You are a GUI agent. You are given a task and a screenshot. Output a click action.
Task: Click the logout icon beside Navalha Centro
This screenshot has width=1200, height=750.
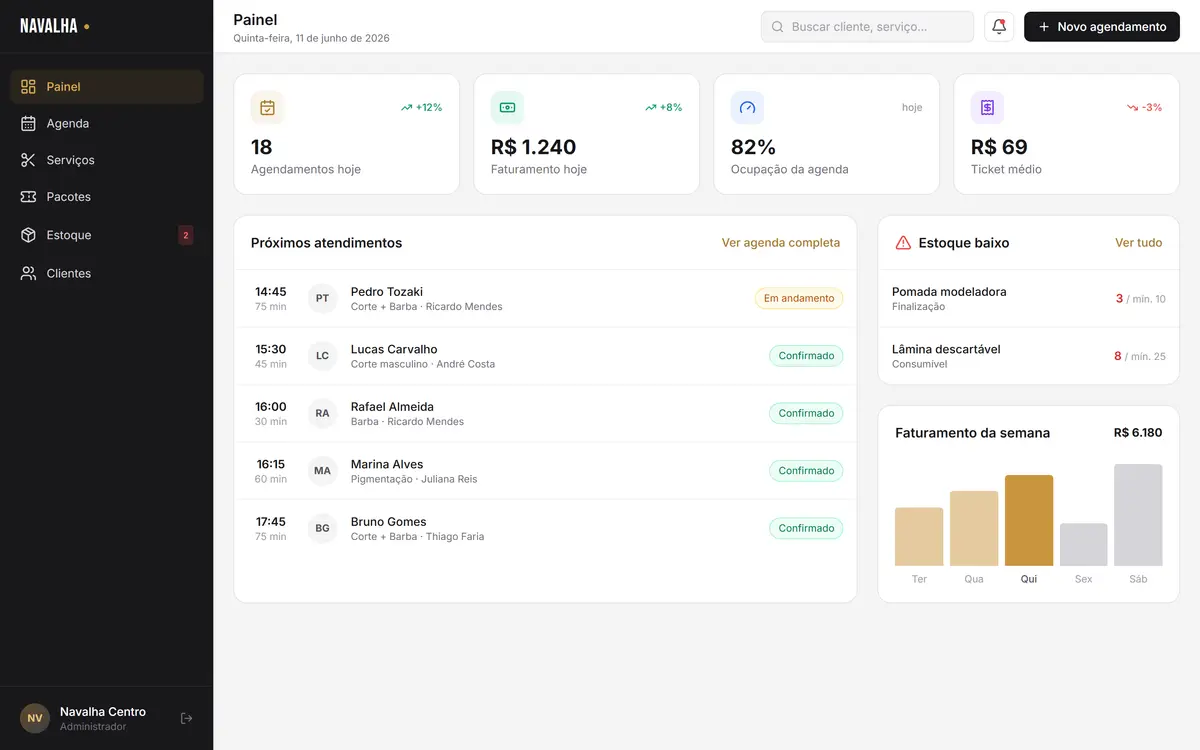[x=186, y=718]
